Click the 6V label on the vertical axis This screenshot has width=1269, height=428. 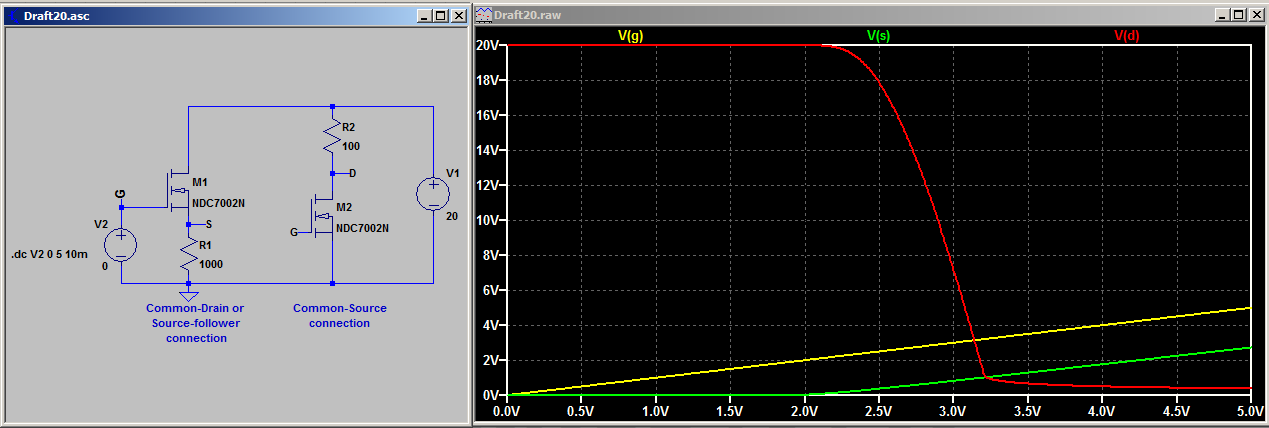[x=491, y=291]
